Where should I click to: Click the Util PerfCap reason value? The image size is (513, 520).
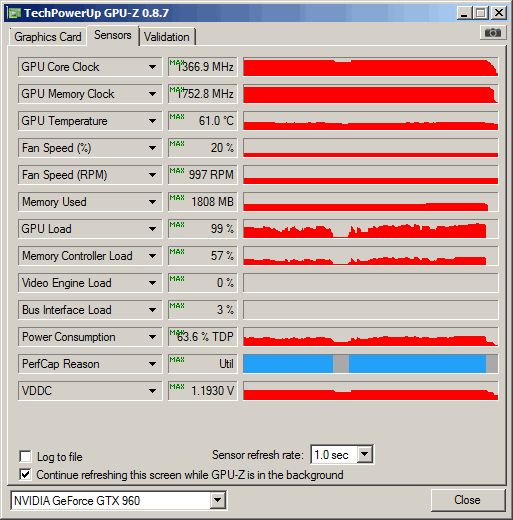[x=203, y=364]
